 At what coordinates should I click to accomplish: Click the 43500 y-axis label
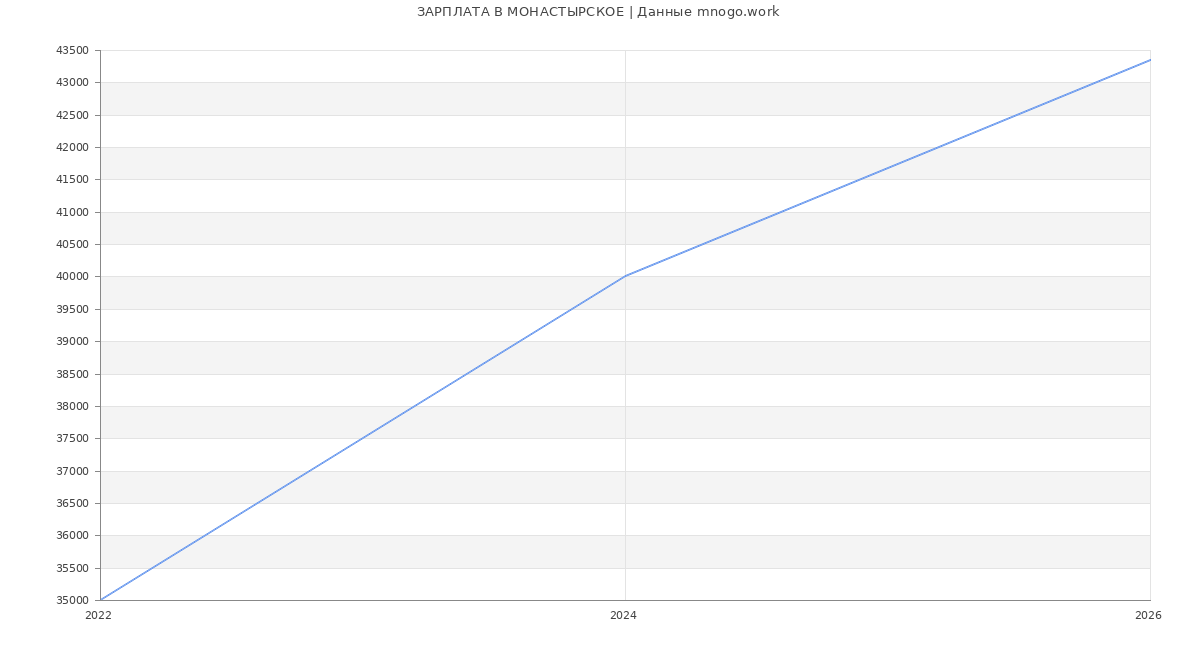point(72,51)
